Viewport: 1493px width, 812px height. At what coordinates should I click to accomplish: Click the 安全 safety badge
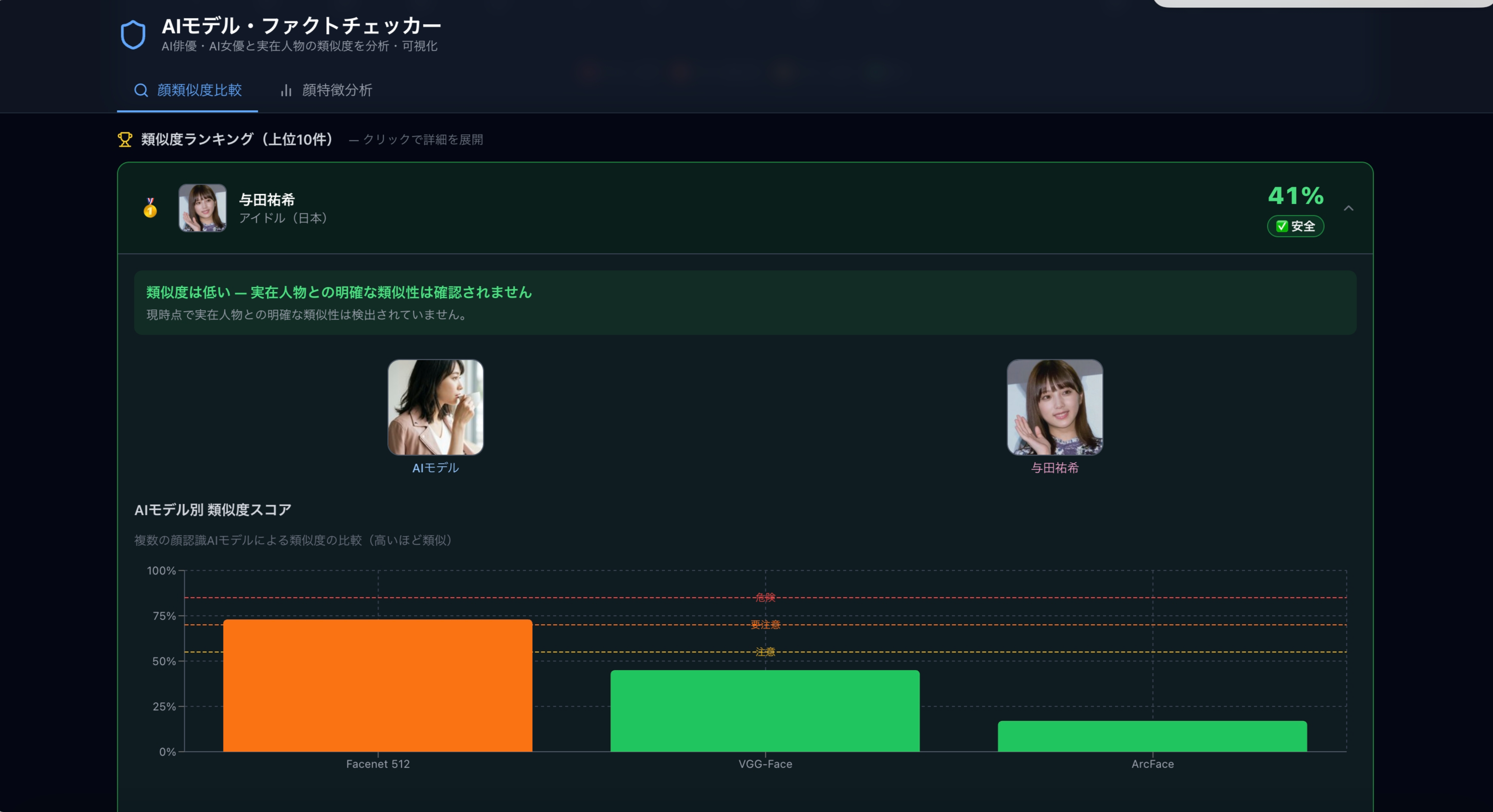1296,226
